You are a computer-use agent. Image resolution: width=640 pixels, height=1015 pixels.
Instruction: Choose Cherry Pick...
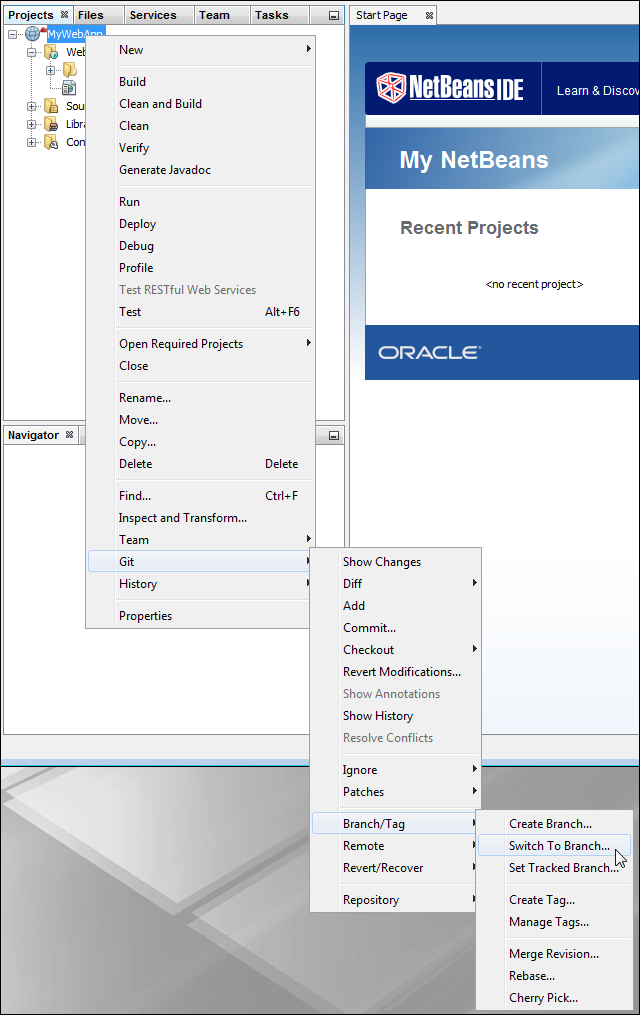[555, 998]
